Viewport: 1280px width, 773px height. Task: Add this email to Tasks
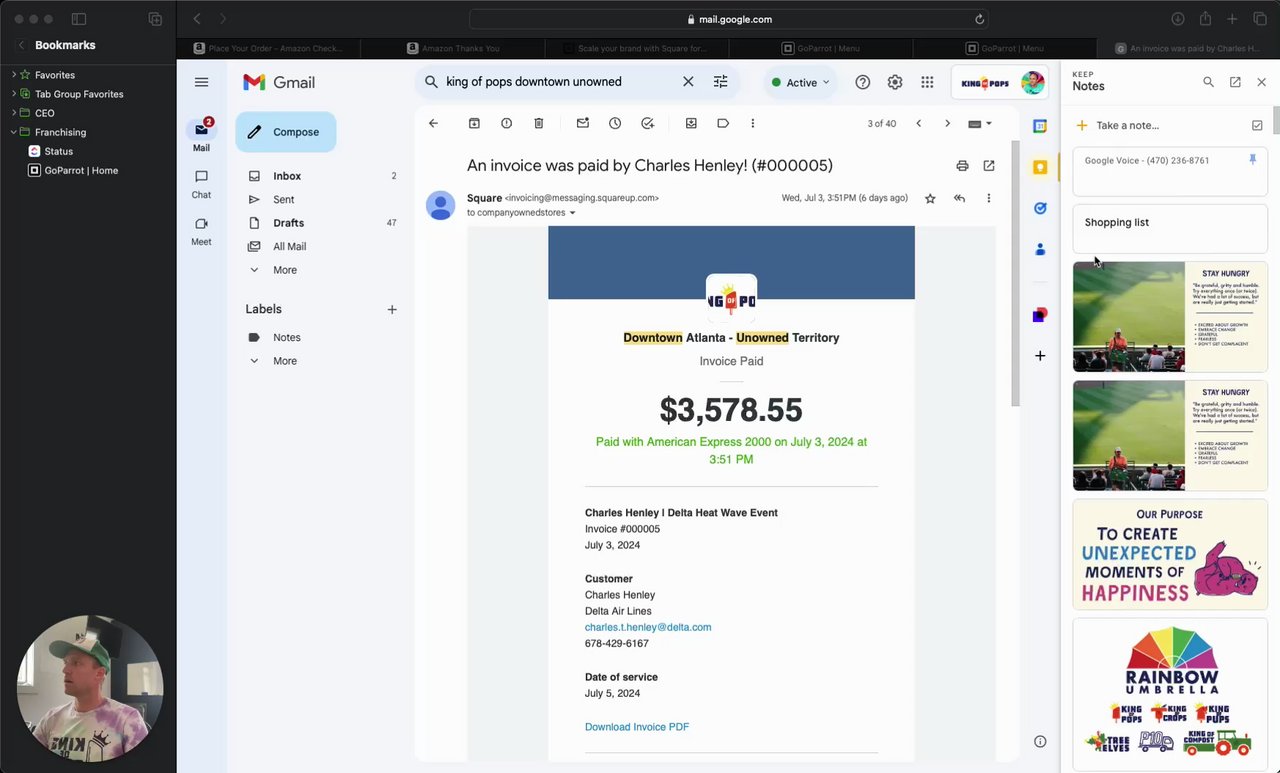pyautogui.click(x=648, y=123)
